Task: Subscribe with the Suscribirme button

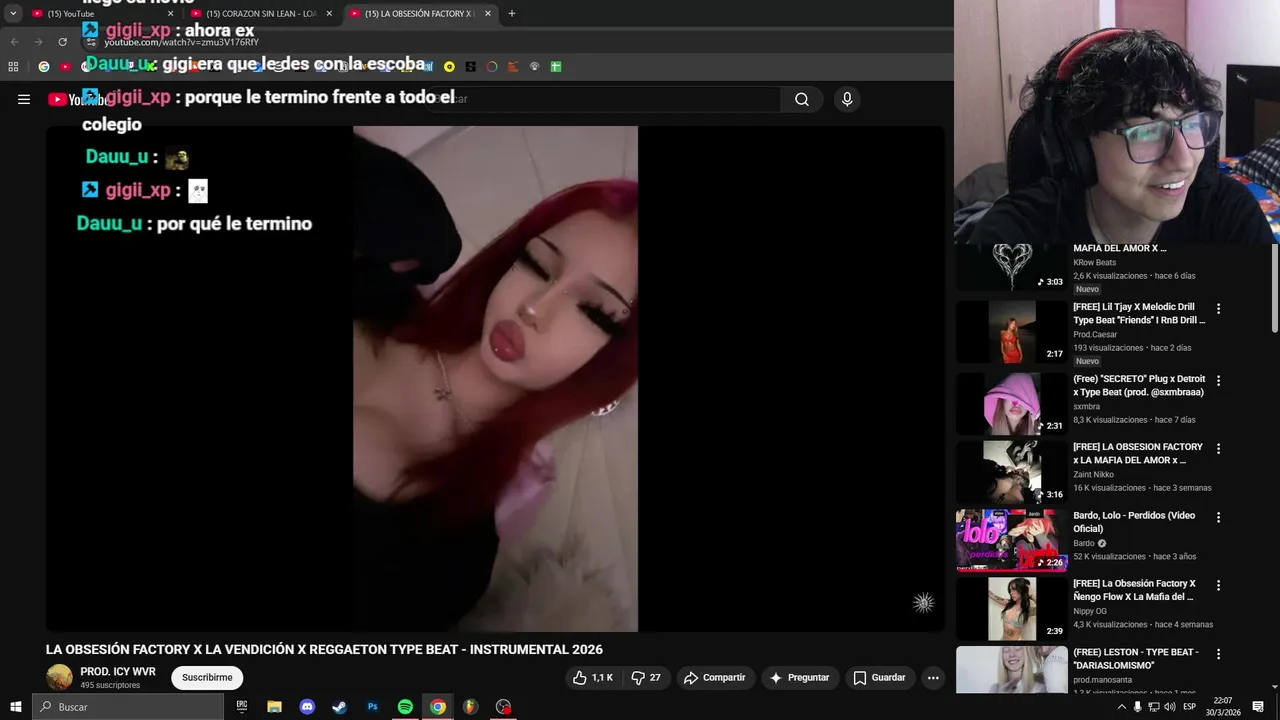Action: point(207,678)
